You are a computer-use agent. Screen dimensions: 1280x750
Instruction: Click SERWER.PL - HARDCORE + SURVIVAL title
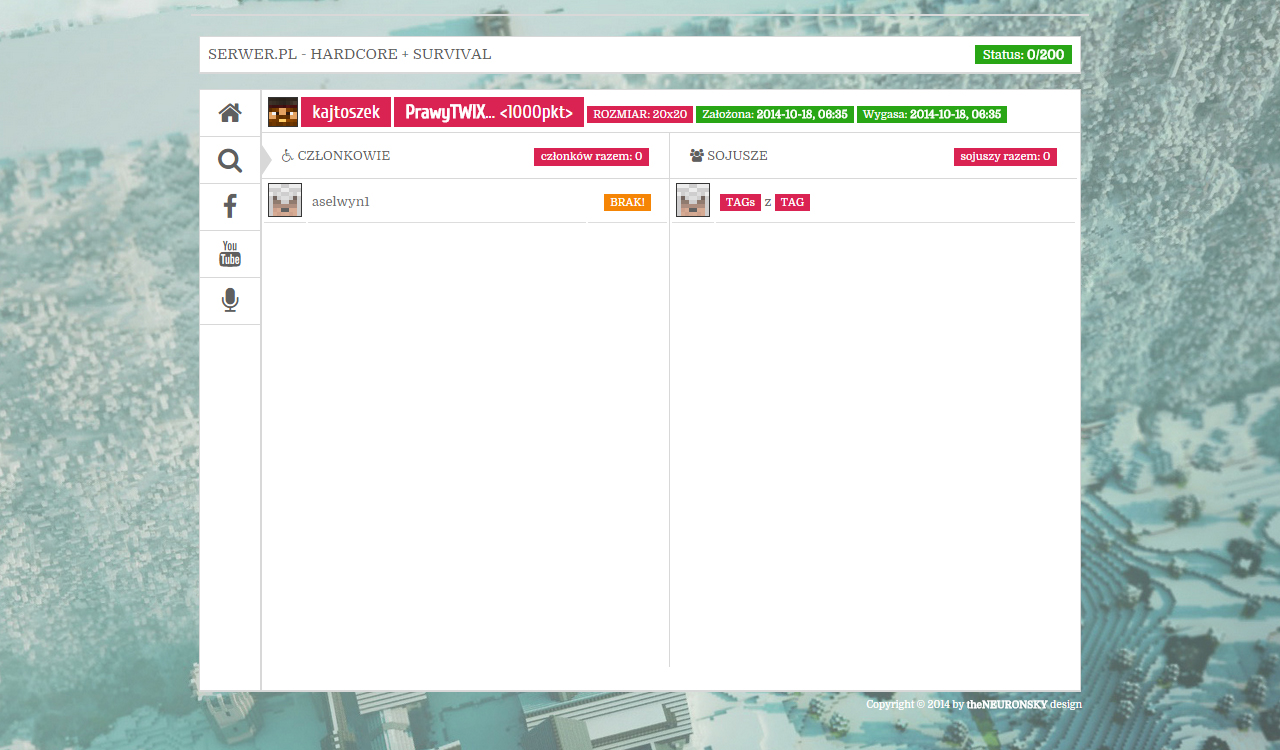[350, 54]
